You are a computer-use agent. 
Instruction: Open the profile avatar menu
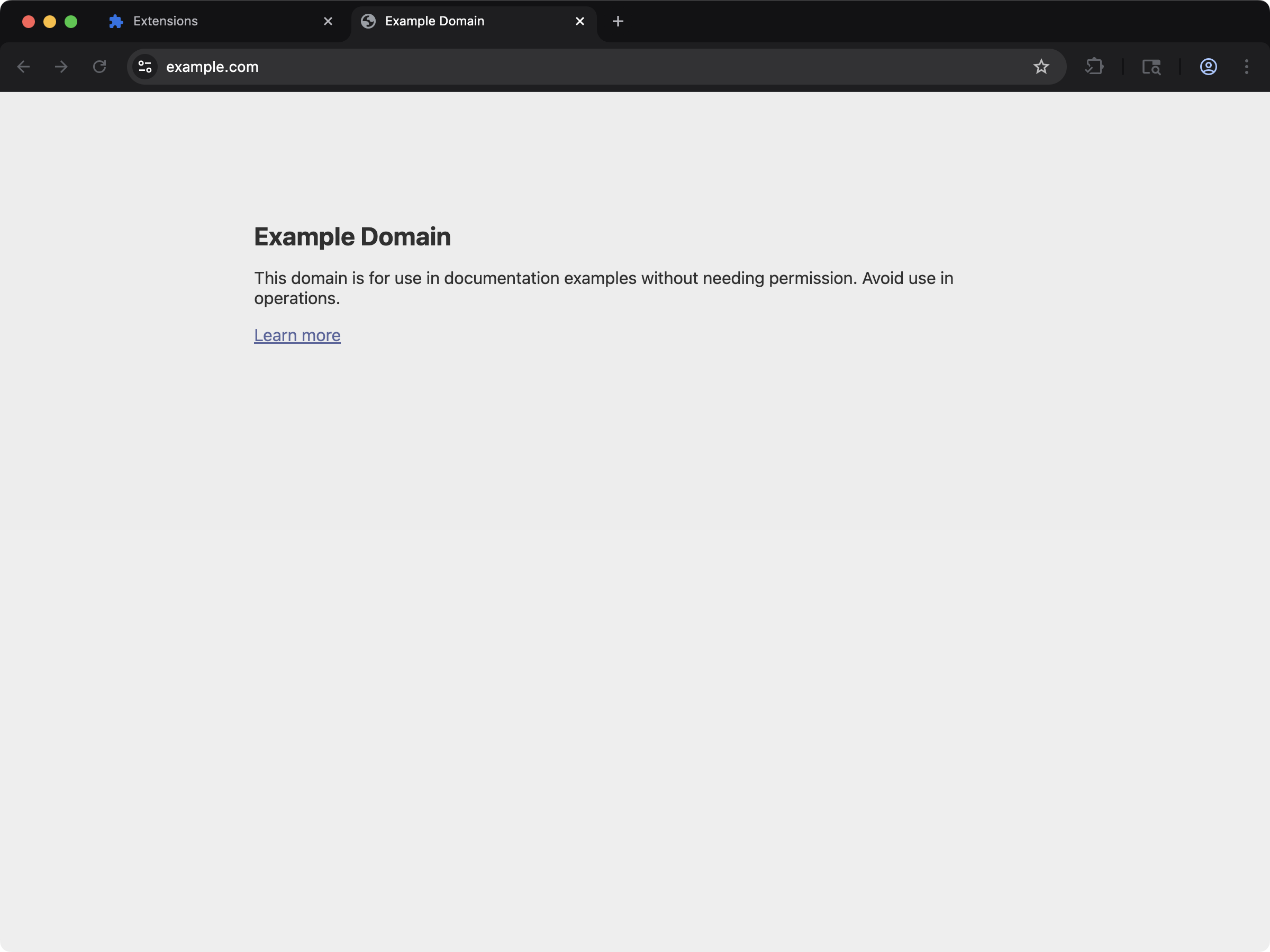tap(1208, 67)
